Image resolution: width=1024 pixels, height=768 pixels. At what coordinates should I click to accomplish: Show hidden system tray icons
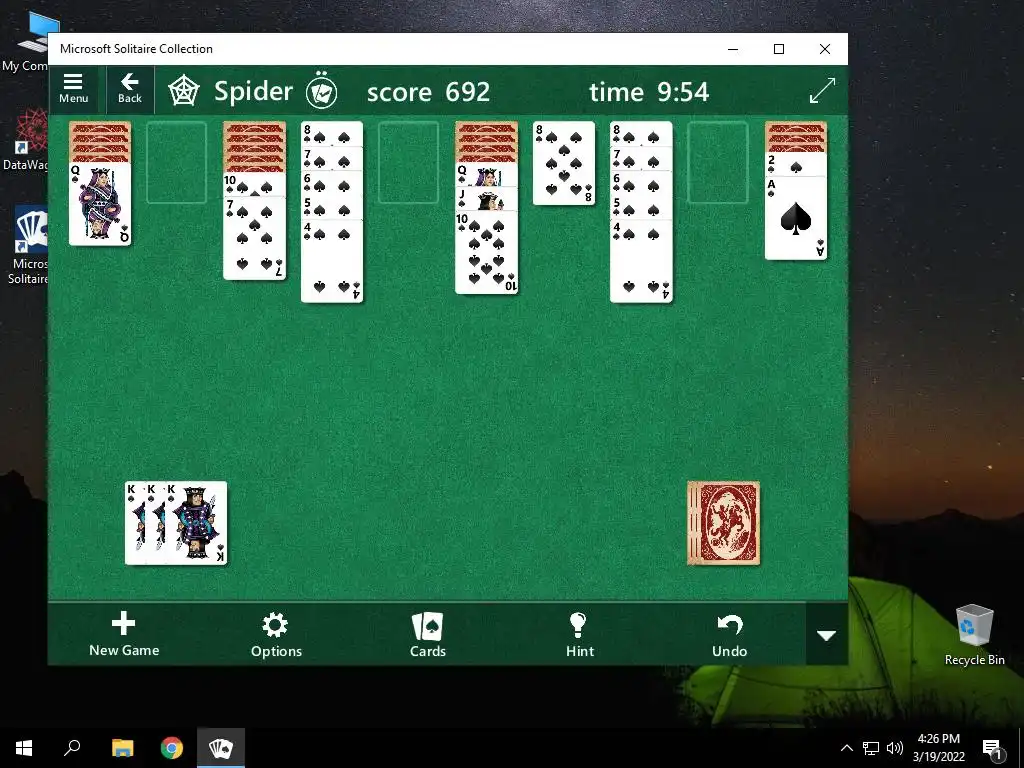[846, 748]
